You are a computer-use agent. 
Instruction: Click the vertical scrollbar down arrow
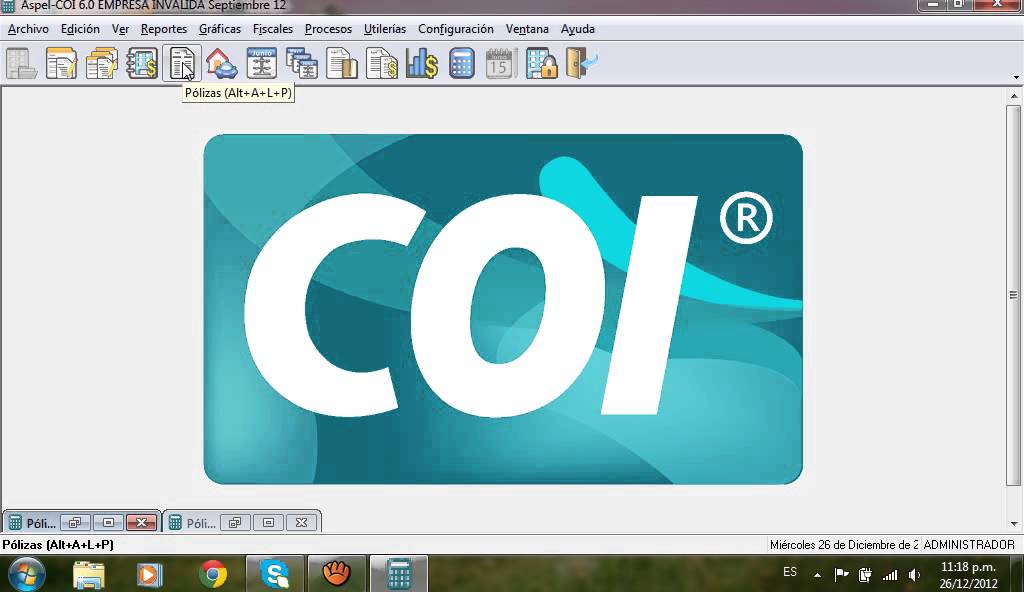(1014, 523)
